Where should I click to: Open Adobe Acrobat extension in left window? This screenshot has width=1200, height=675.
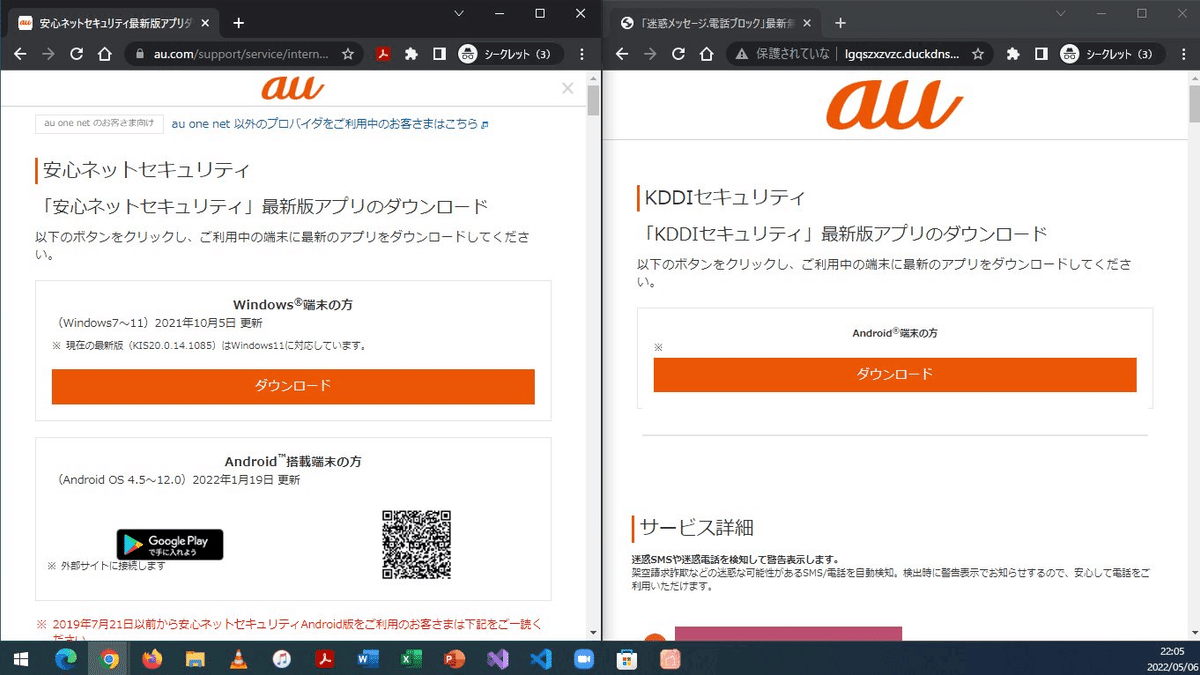point(382,54)
